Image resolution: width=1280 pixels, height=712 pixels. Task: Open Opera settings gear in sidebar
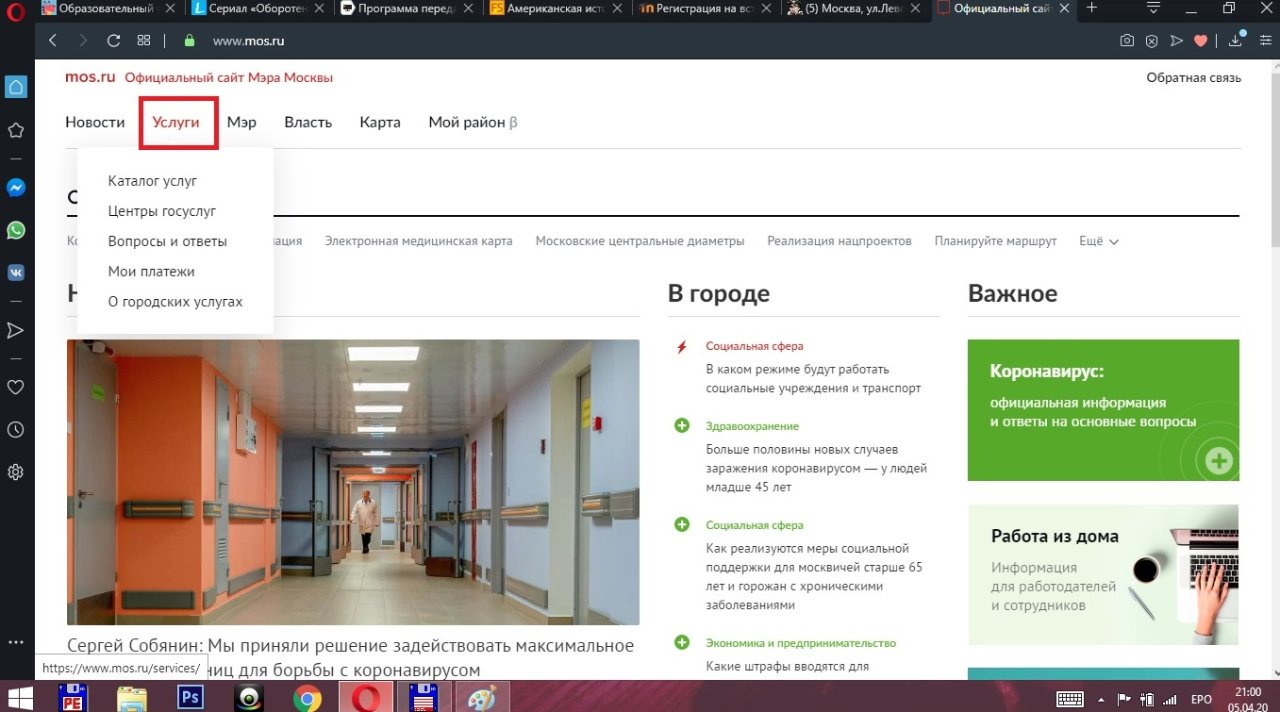coord(16,472)
